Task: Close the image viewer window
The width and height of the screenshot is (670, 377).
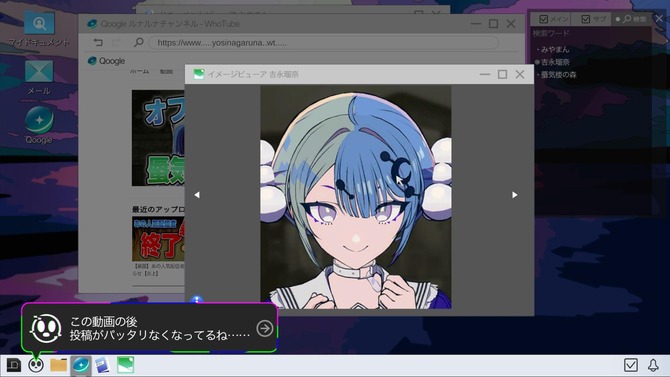Action: pos(520,74)
